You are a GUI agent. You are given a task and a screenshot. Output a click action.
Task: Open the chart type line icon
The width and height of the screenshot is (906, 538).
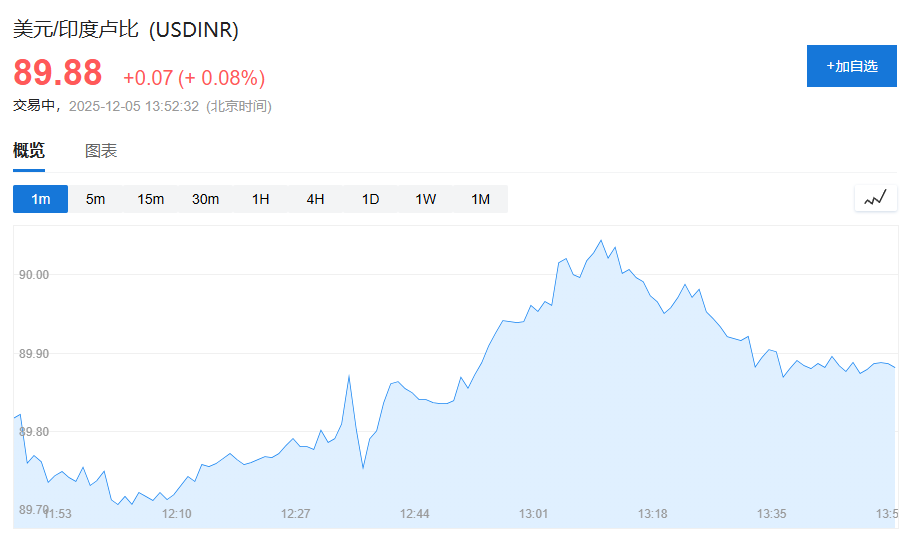coord(875,198)
